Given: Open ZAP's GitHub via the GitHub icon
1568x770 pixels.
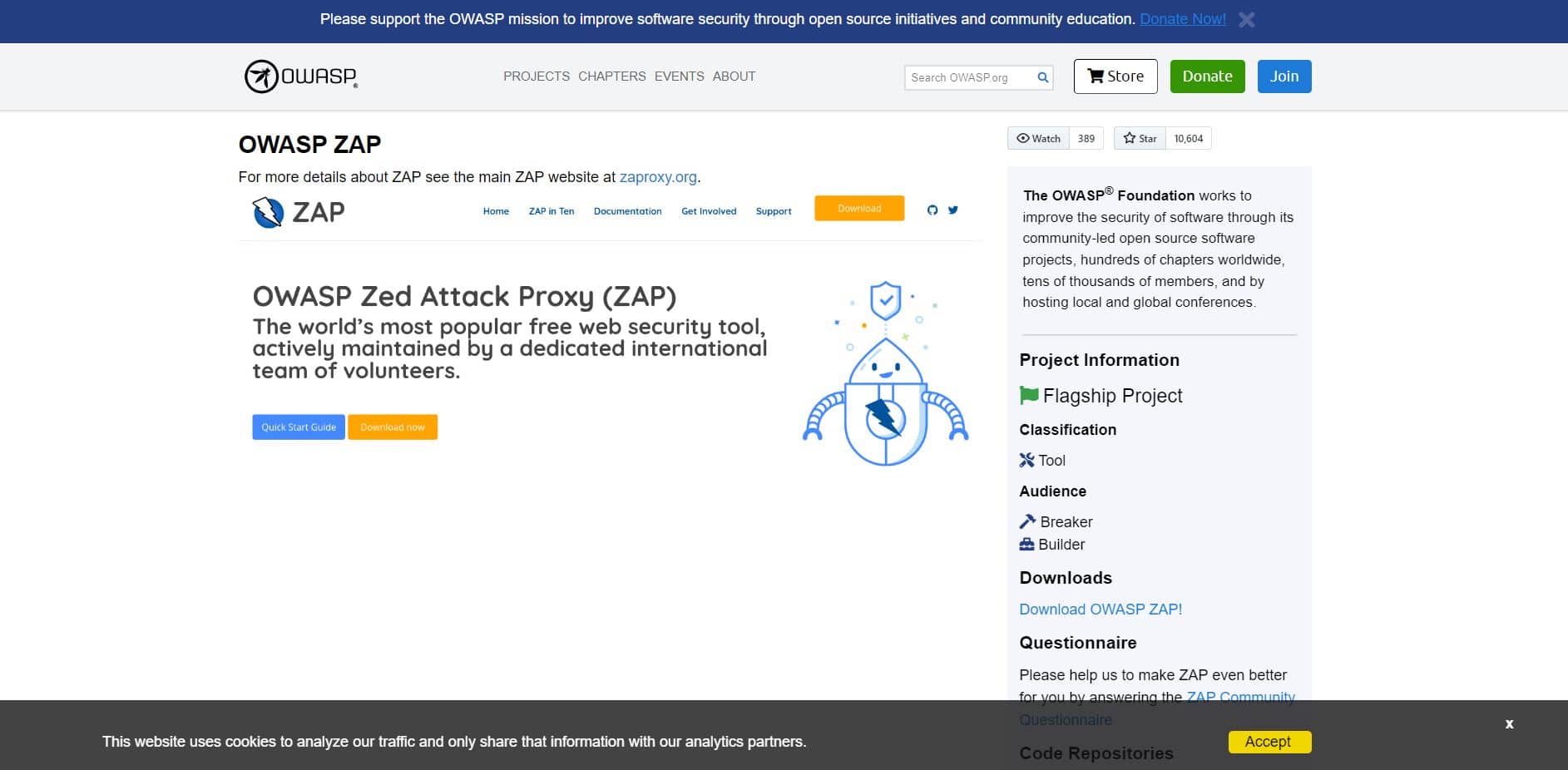Looking at the screenshot, I should pyautogui.click(x=932, y=210).
